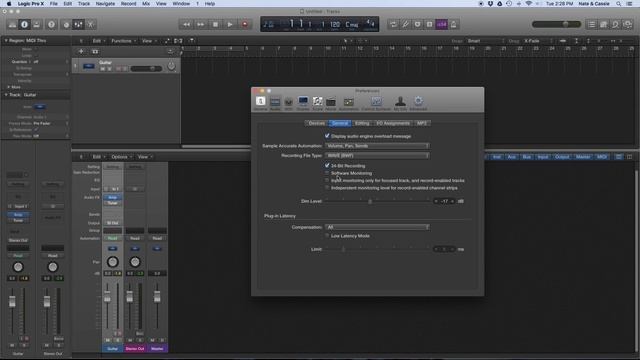
Task: Click the red Record button
Action: (x=245, y=24)
